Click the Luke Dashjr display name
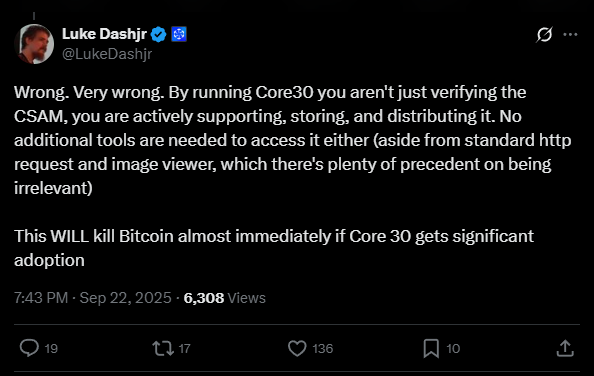Image resolution: width=594 pixels, height=376 pixels. (104, 34)
